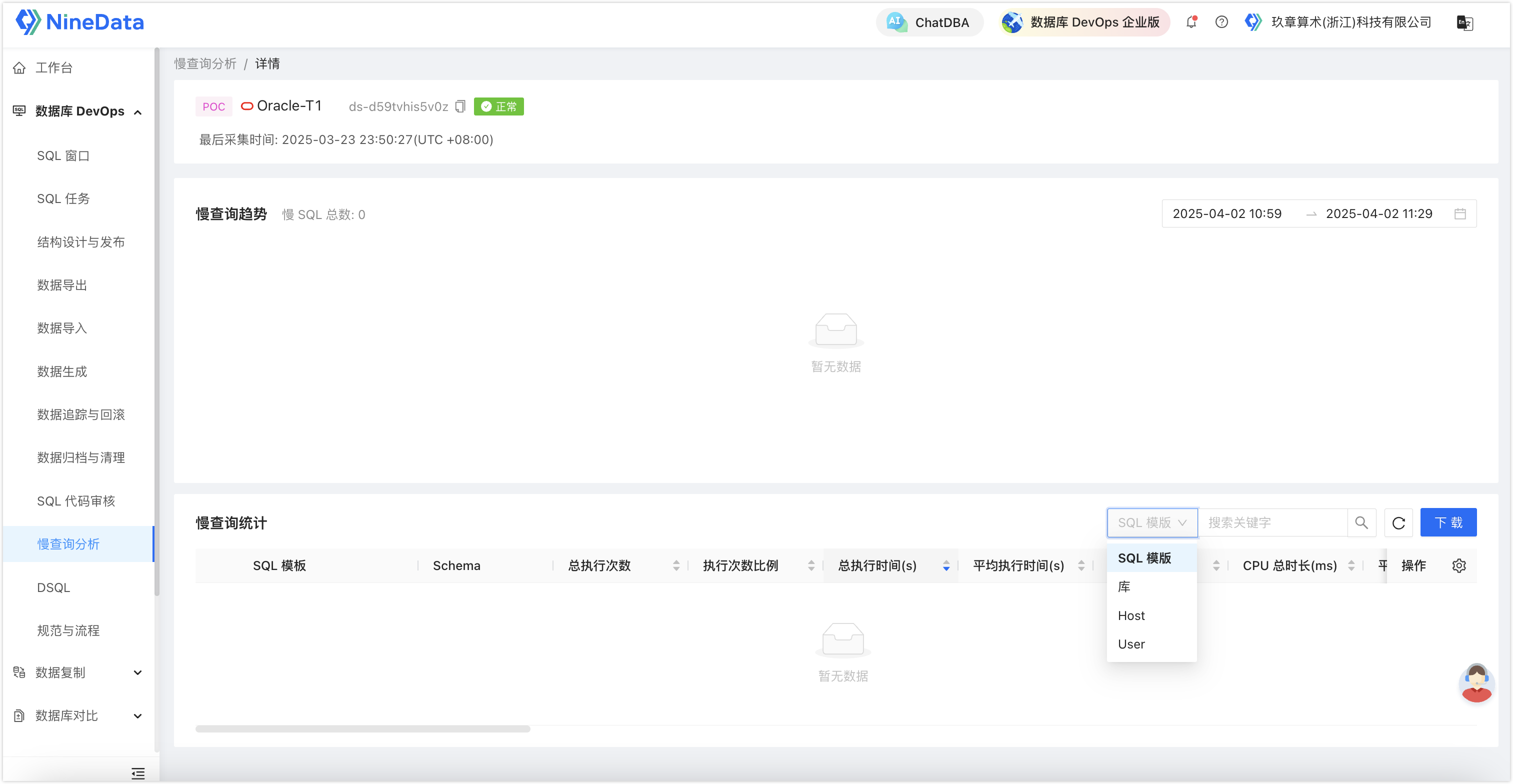Open 数据追踪与回滚 in the sidebar

pos(81,414)
